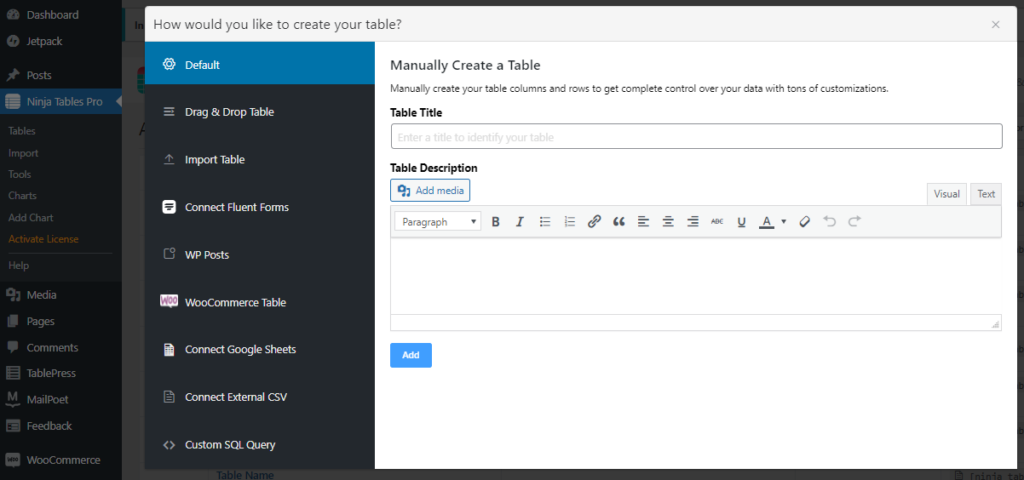Click the Drag & Drop lines icon

pyautogui.click(x=169, y=112)
